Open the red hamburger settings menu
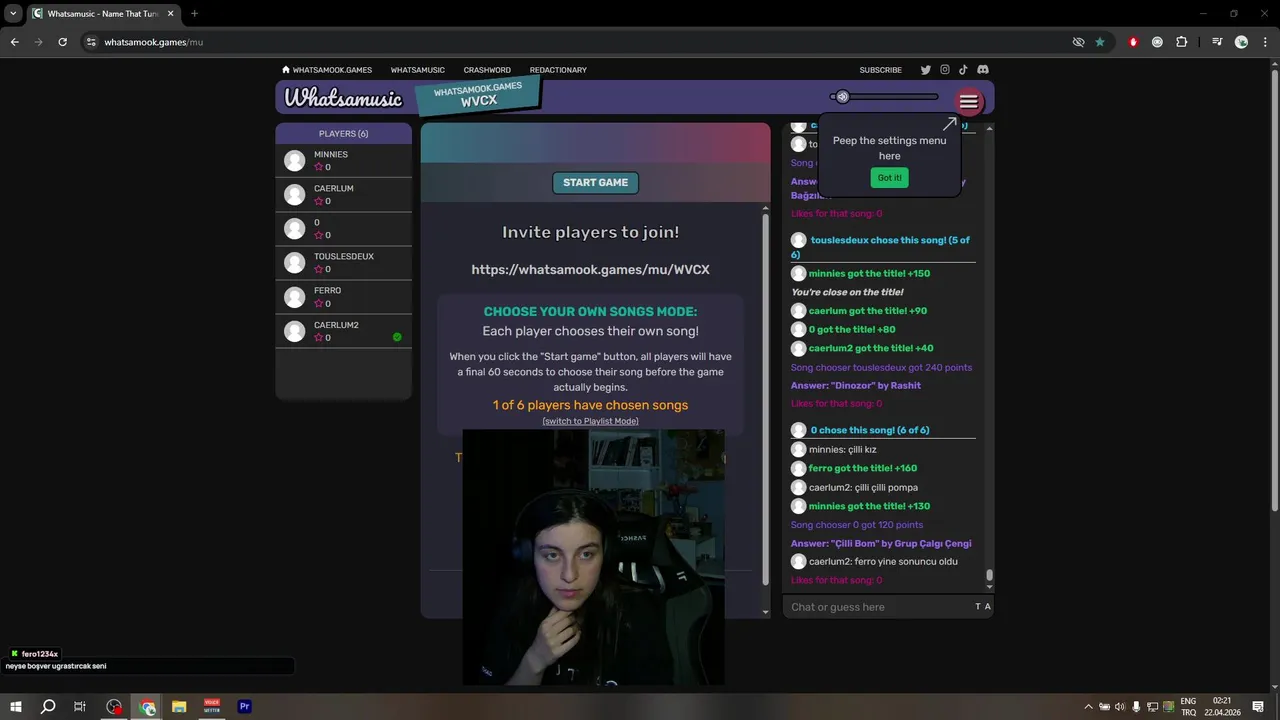The height and width of the screenshot is (720, 1280). tap(968, 101)
